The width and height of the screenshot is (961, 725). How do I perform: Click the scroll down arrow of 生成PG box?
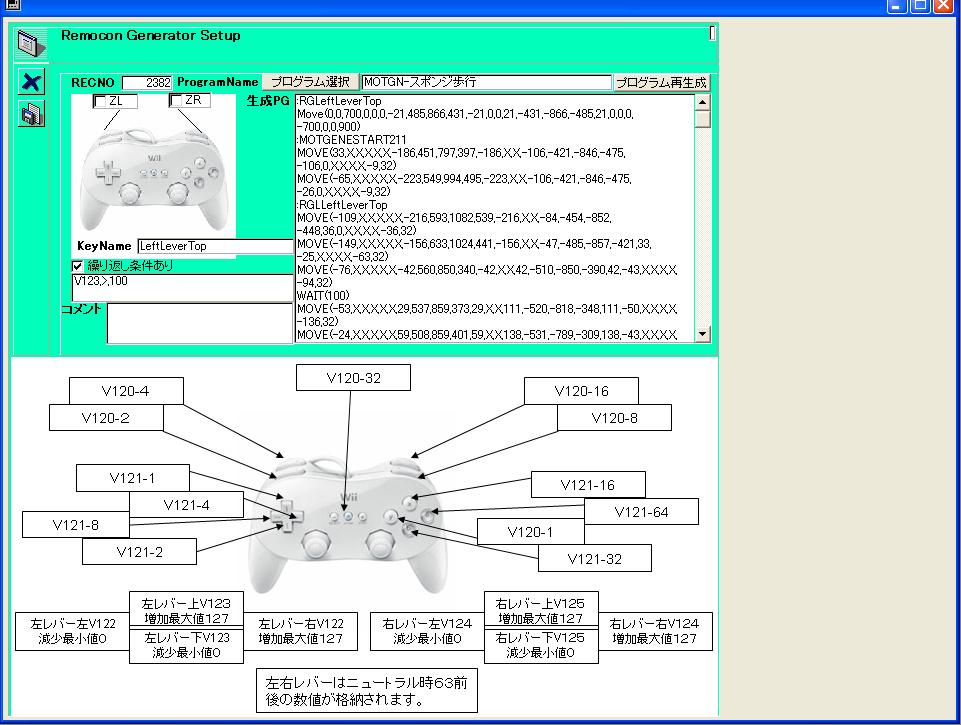(702, 334)
